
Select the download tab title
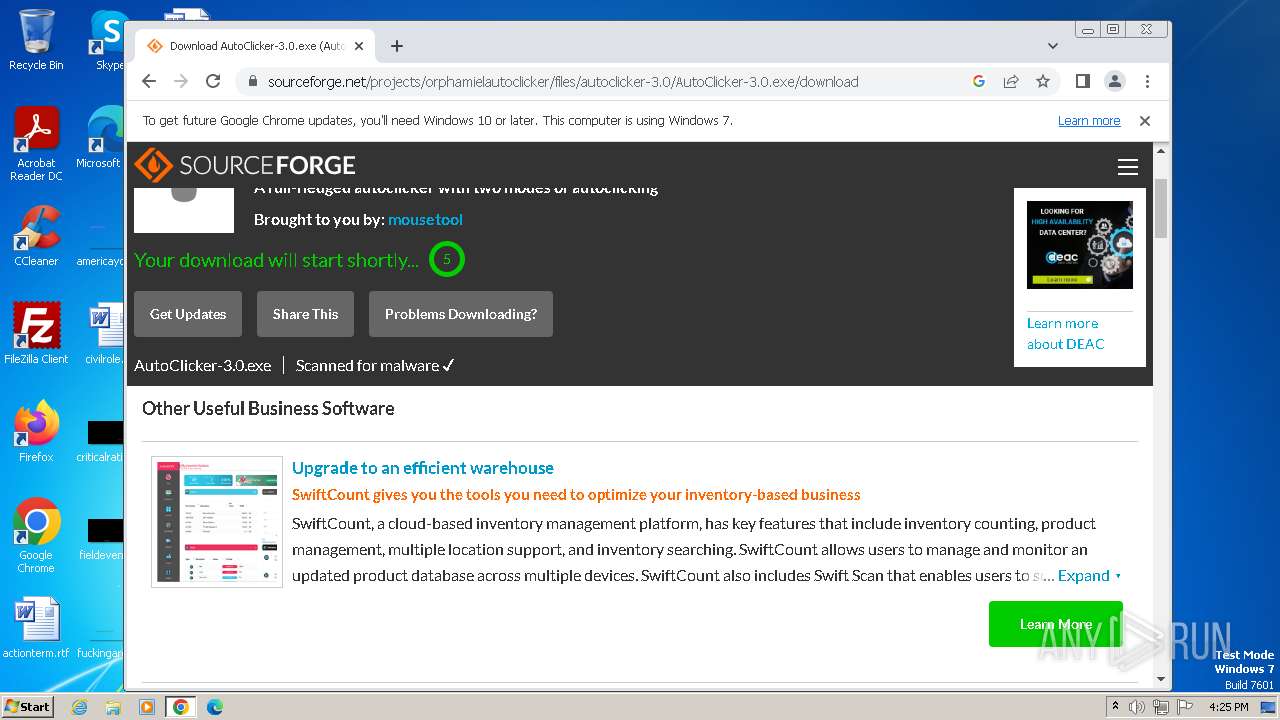tap(256, 46)
